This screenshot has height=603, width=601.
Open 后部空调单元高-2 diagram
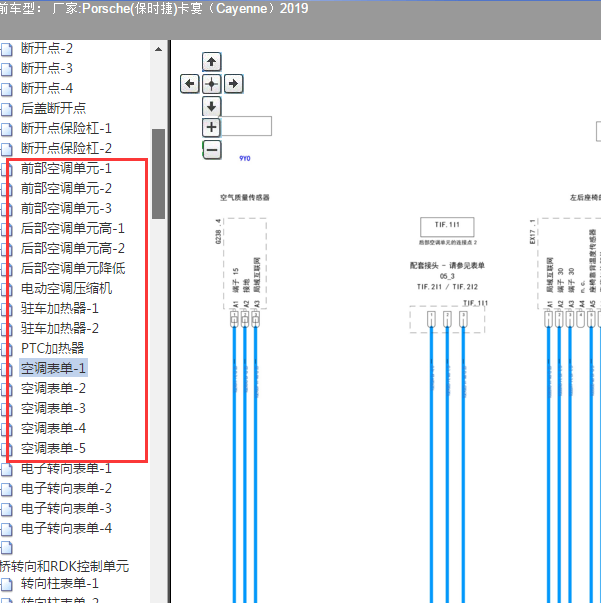[x=73, y=248]
